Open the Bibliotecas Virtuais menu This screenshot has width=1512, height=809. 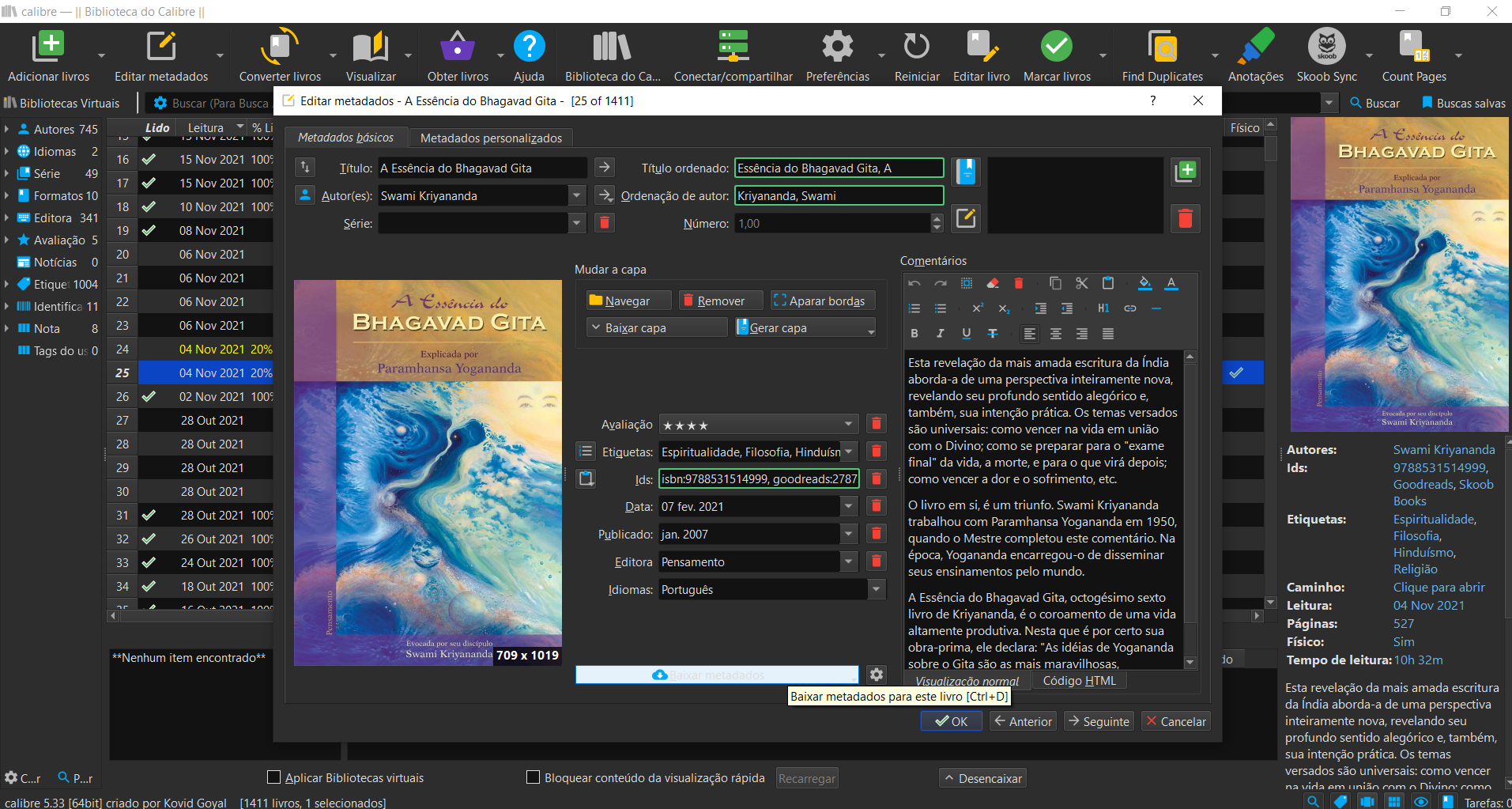coord(62,103)
